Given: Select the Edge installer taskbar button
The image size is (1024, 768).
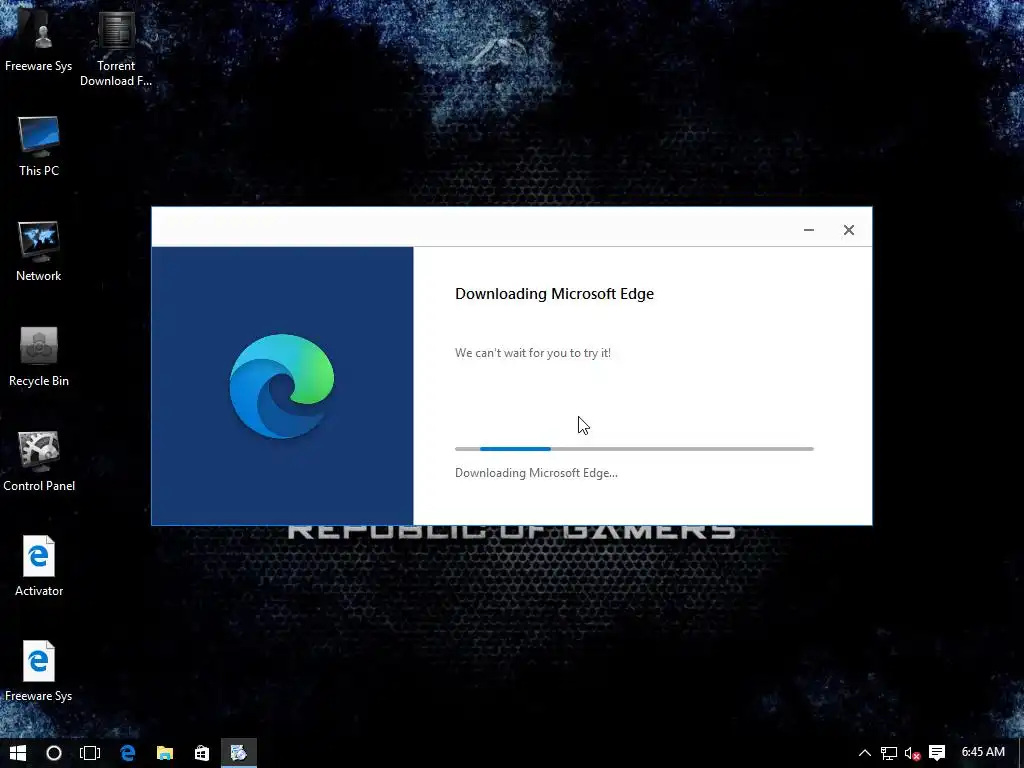Looking at the screenshot, I should click(239, 753).
